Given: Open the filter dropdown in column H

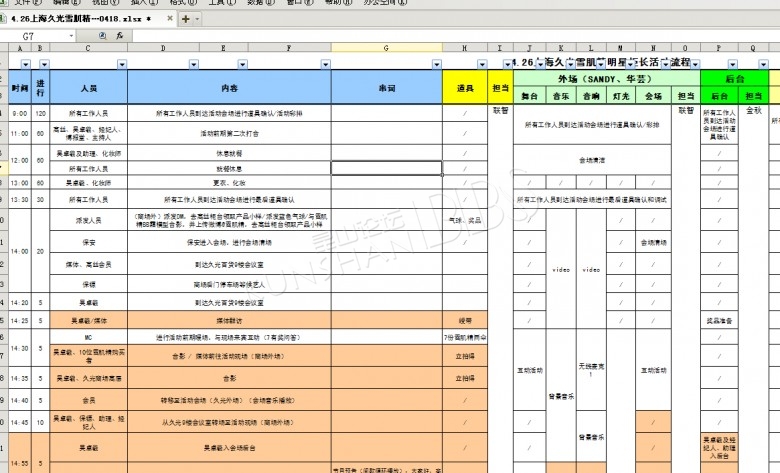Looking at the screenshot, I should click(482, 64).
